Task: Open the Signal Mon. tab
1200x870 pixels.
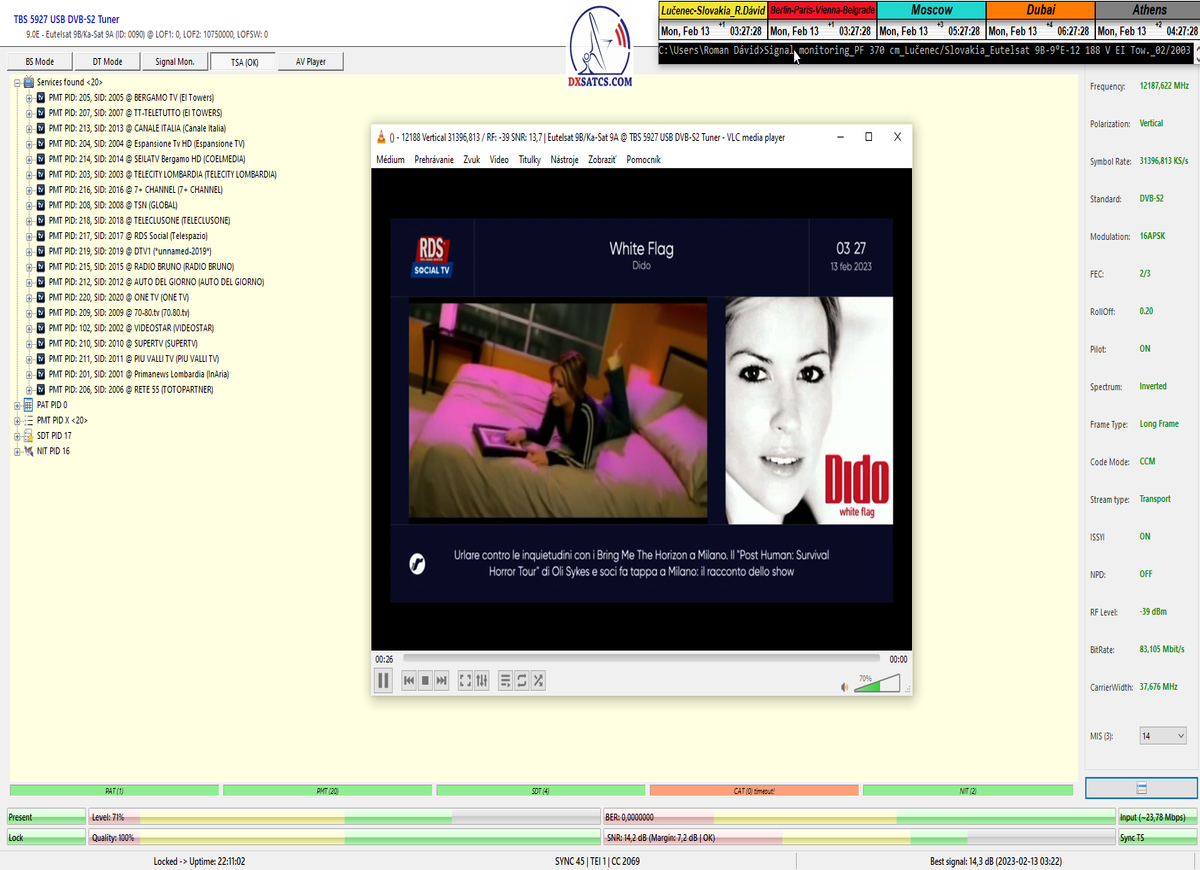Action: click(x=175, y=62)
